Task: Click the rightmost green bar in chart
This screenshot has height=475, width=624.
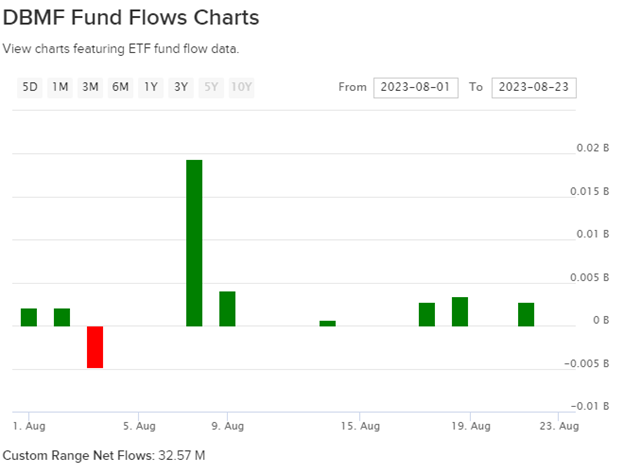Action: click(x=526, y=314)
